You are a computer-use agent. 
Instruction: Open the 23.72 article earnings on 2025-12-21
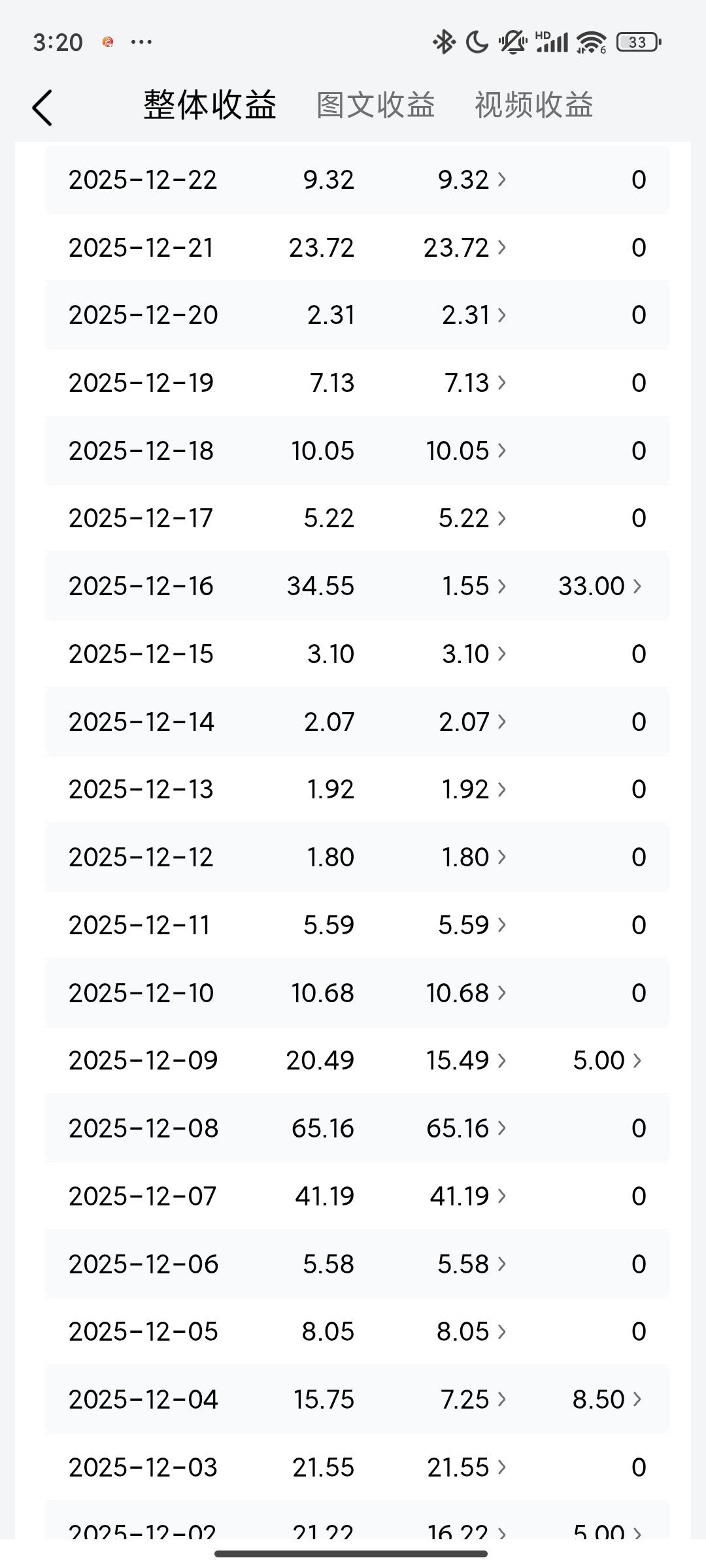(x=464, y=248)
